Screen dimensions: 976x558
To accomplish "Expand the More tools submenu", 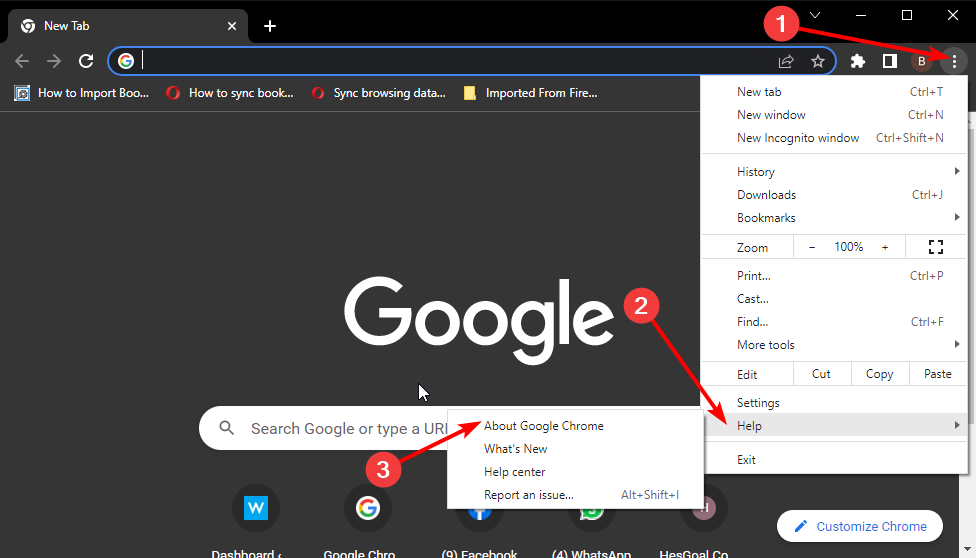I will point(834,344).
